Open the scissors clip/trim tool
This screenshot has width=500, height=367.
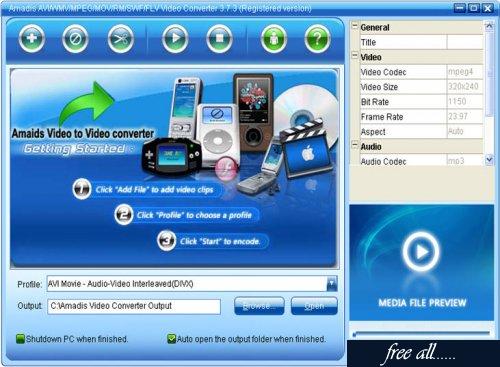point(120,39)
